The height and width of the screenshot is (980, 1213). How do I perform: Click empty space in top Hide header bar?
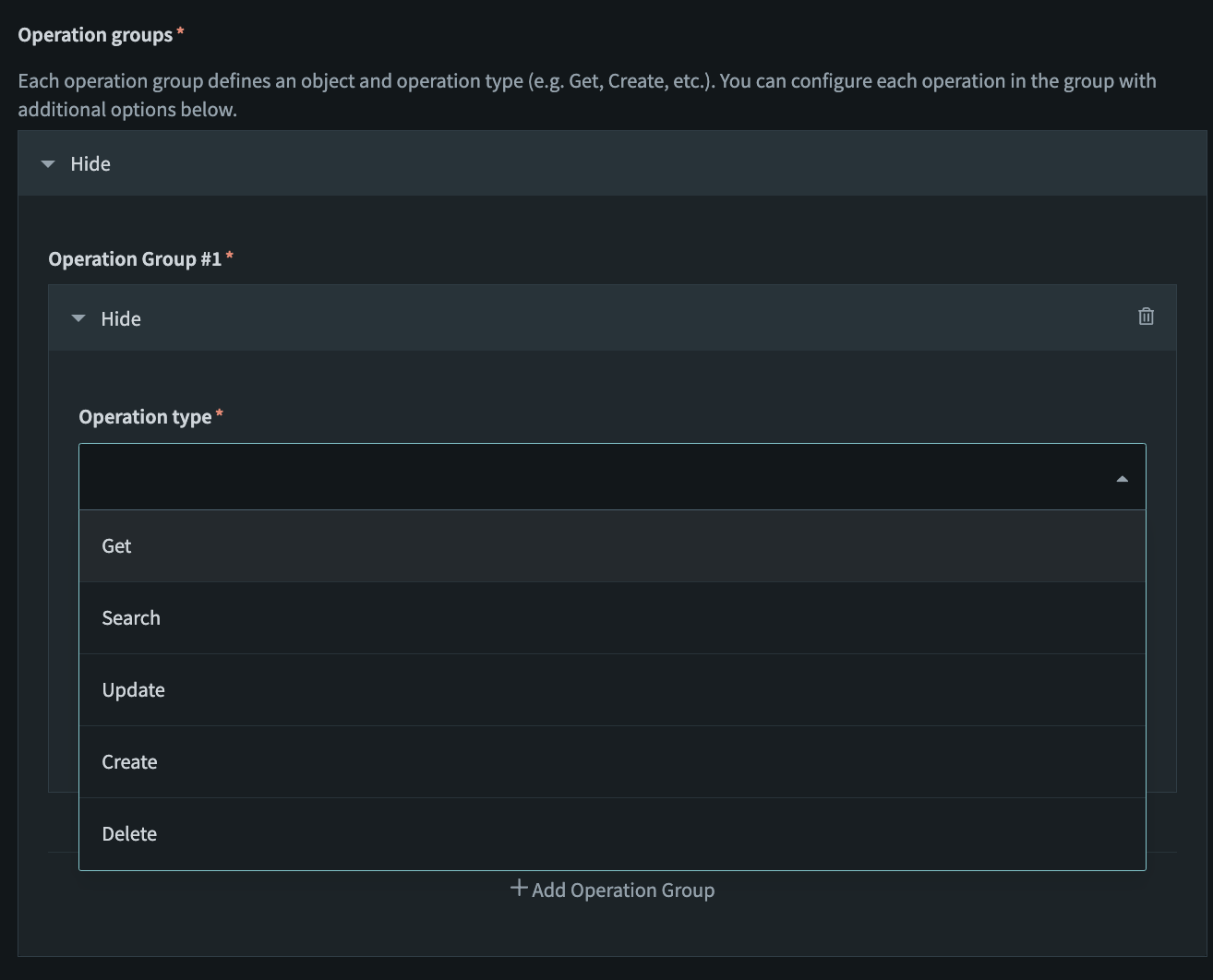coord(646,164)
